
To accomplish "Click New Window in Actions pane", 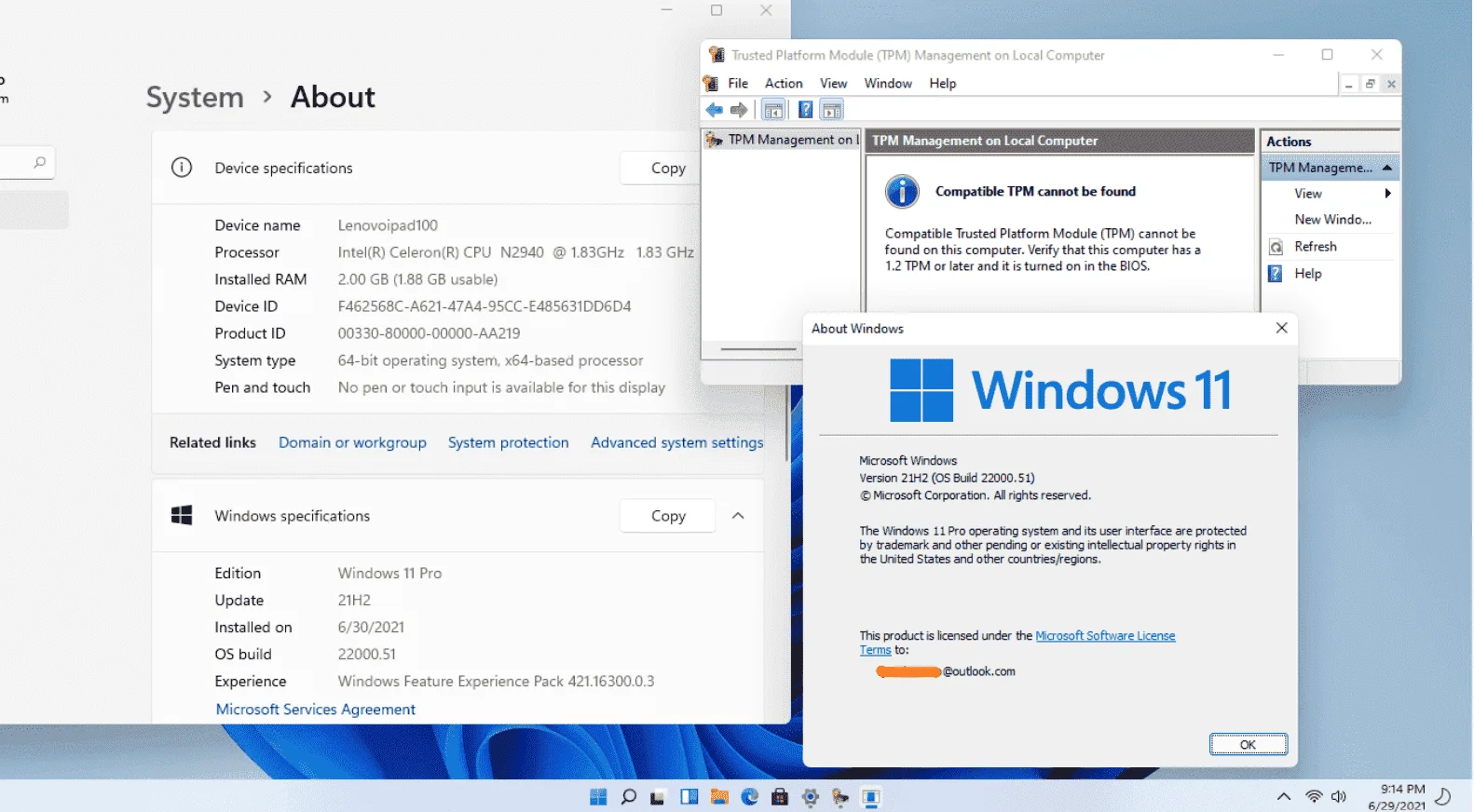I will (x=1332, y=220).
